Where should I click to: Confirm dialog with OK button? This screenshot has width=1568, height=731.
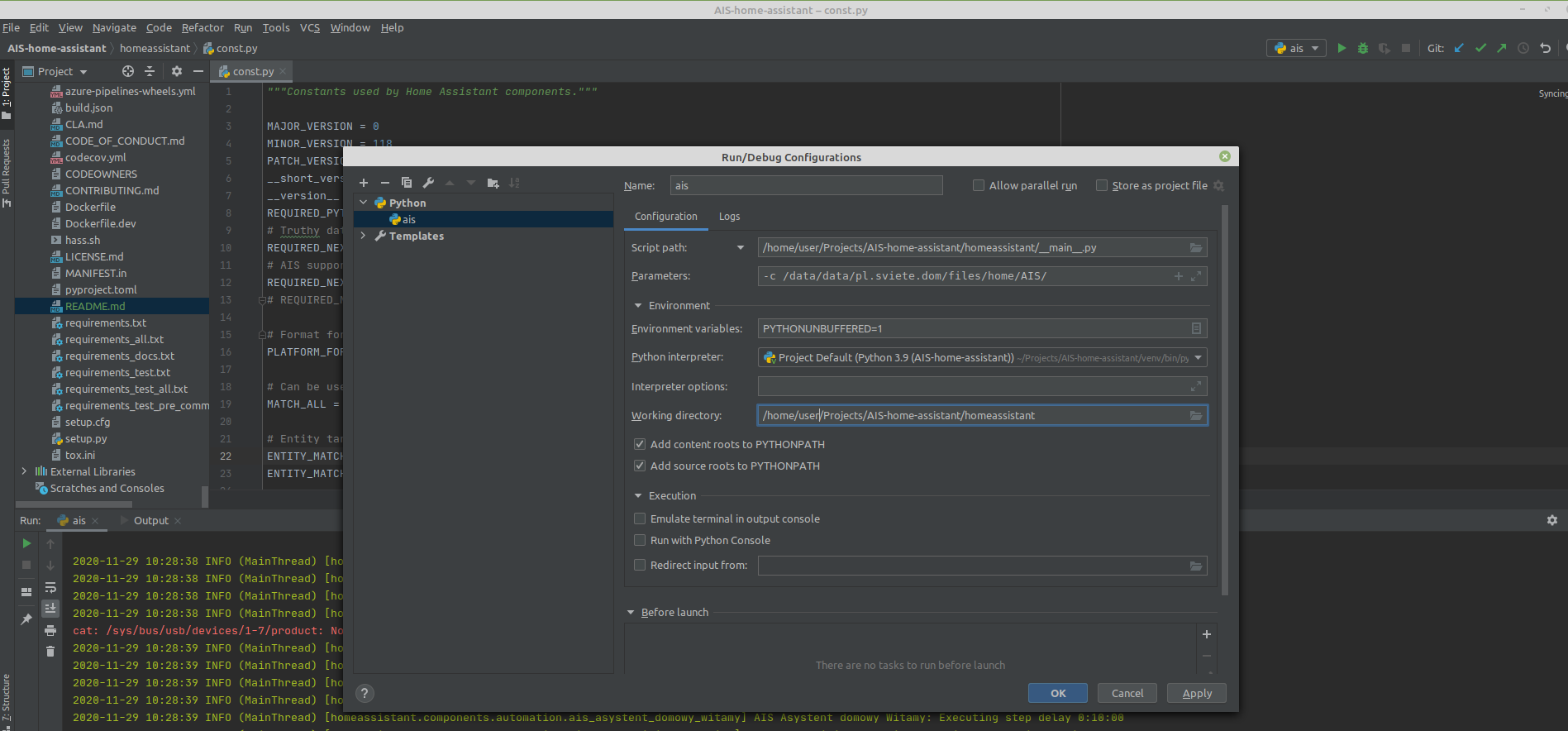[x=1058, y=693]
